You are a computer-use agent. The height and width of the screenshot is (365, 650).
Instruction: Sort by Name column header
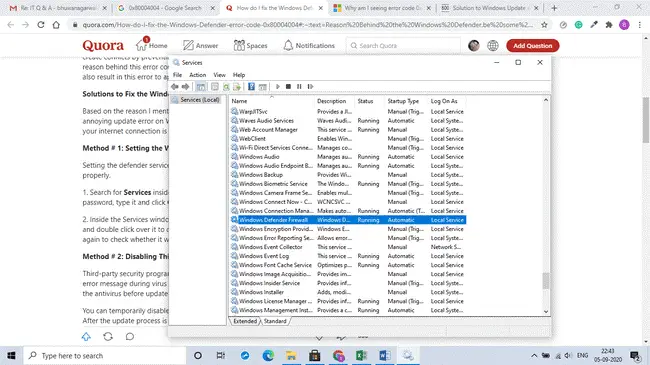click(x=272, y=101)
